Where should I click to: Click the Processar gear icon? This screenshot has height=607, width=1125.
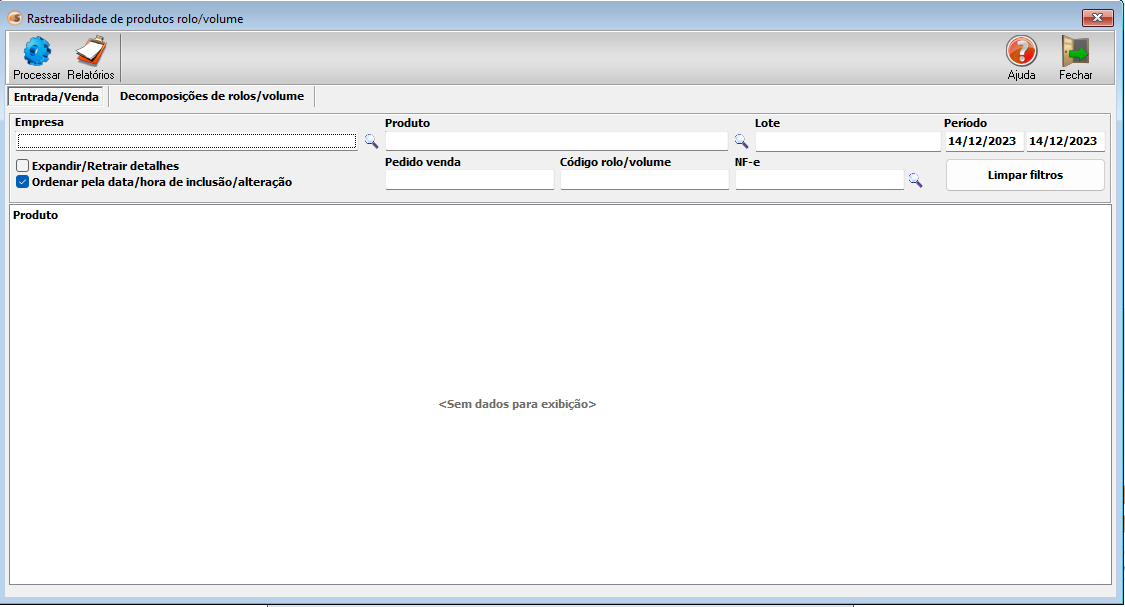[x=37, y=52]
